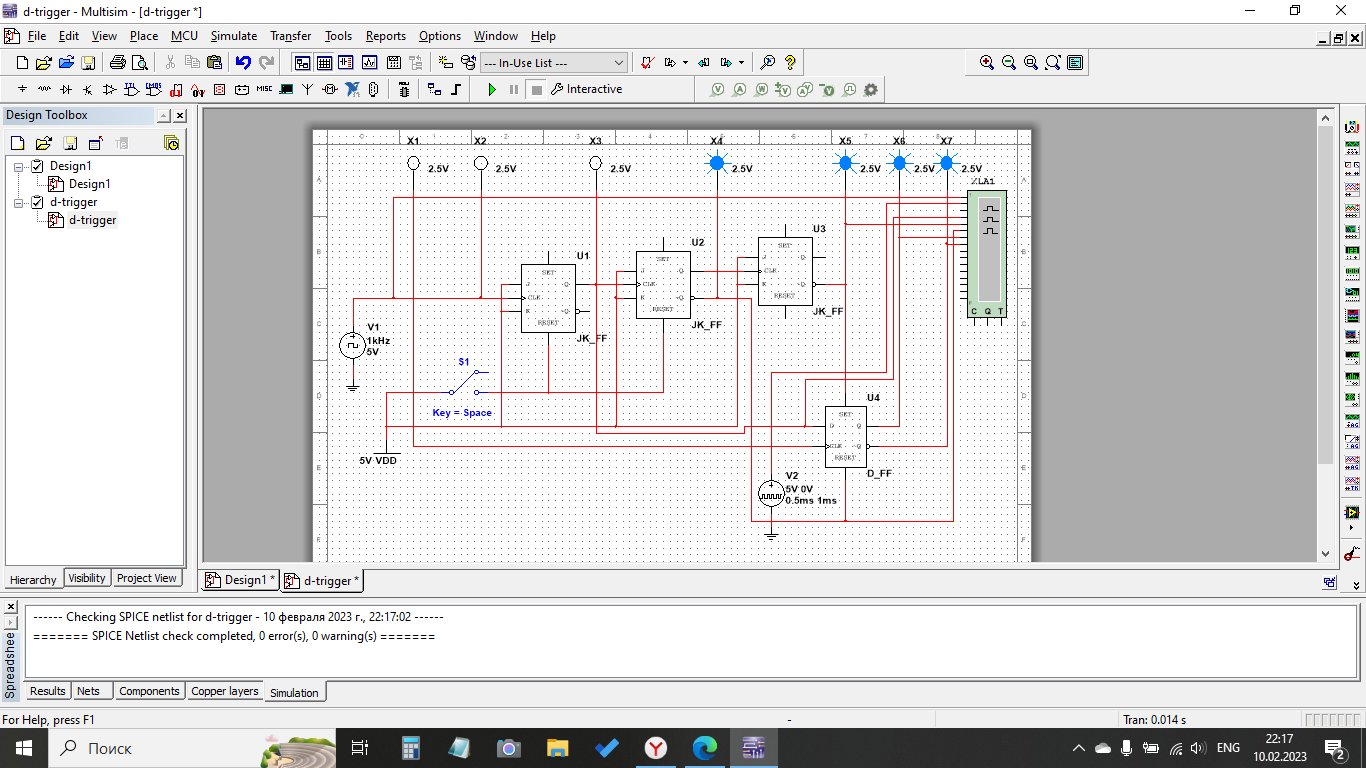1366x768 pixels.
Task: Place a Diode component
Action: click(x=66, y=89)
